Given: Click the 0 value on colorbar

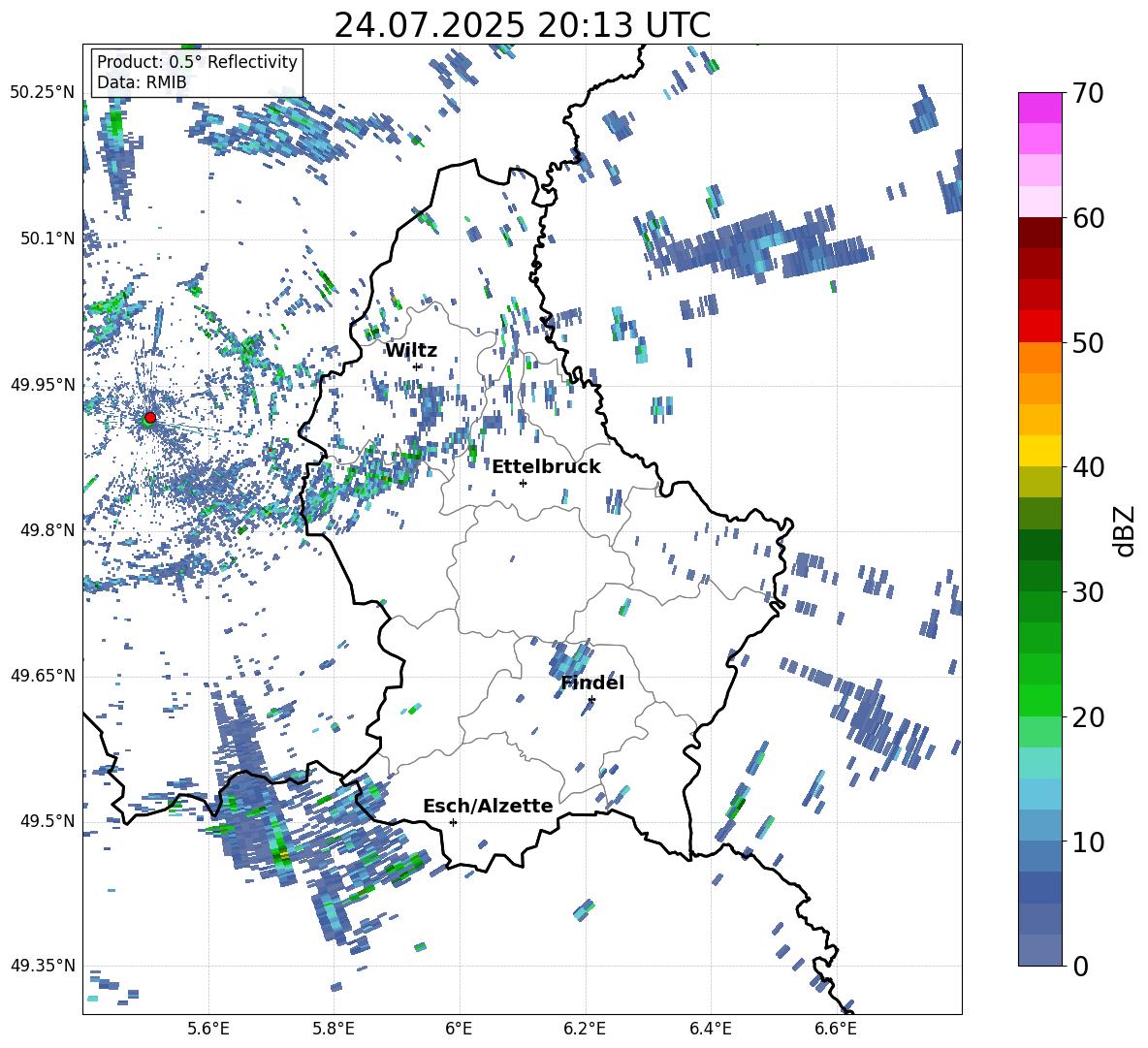Looking at the screenshot, I should (1080, 966).
